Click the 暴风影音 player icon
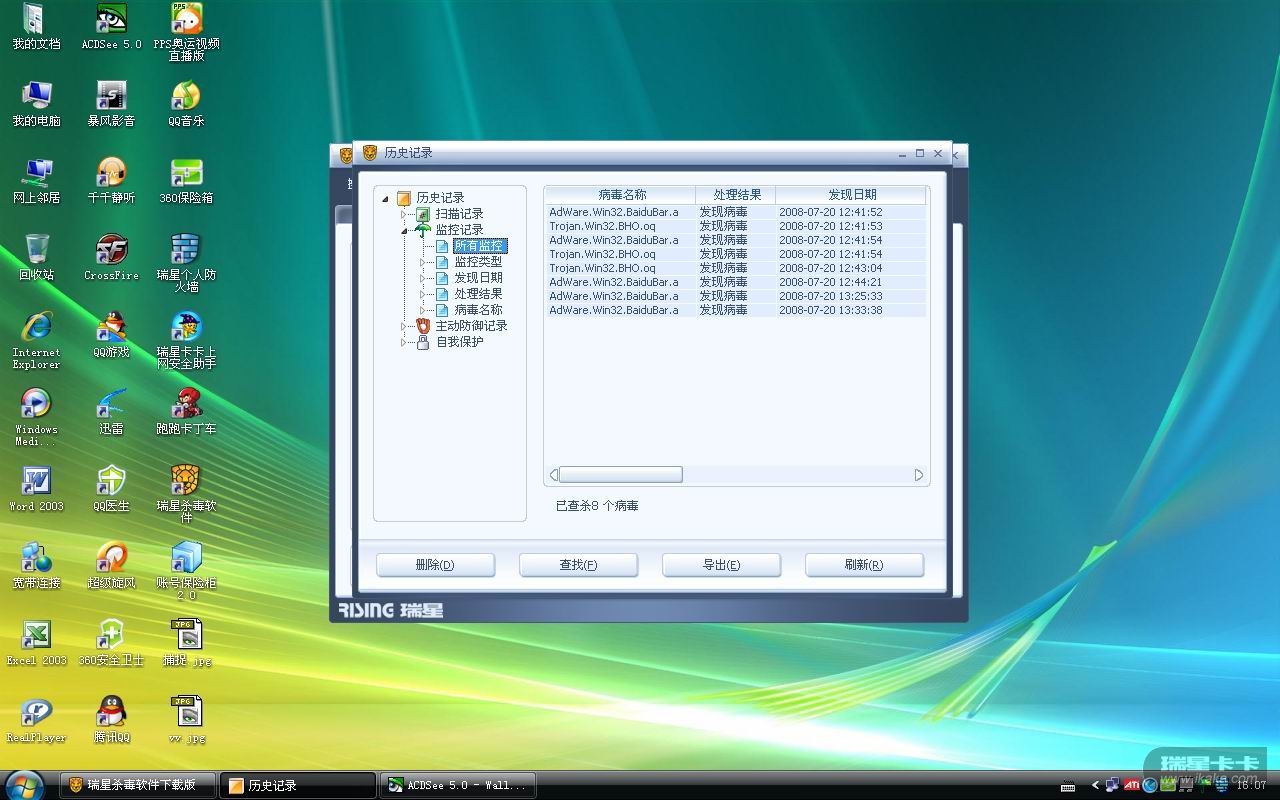Viewport: 1280px width, 800px height. click(x=111, y=104)
